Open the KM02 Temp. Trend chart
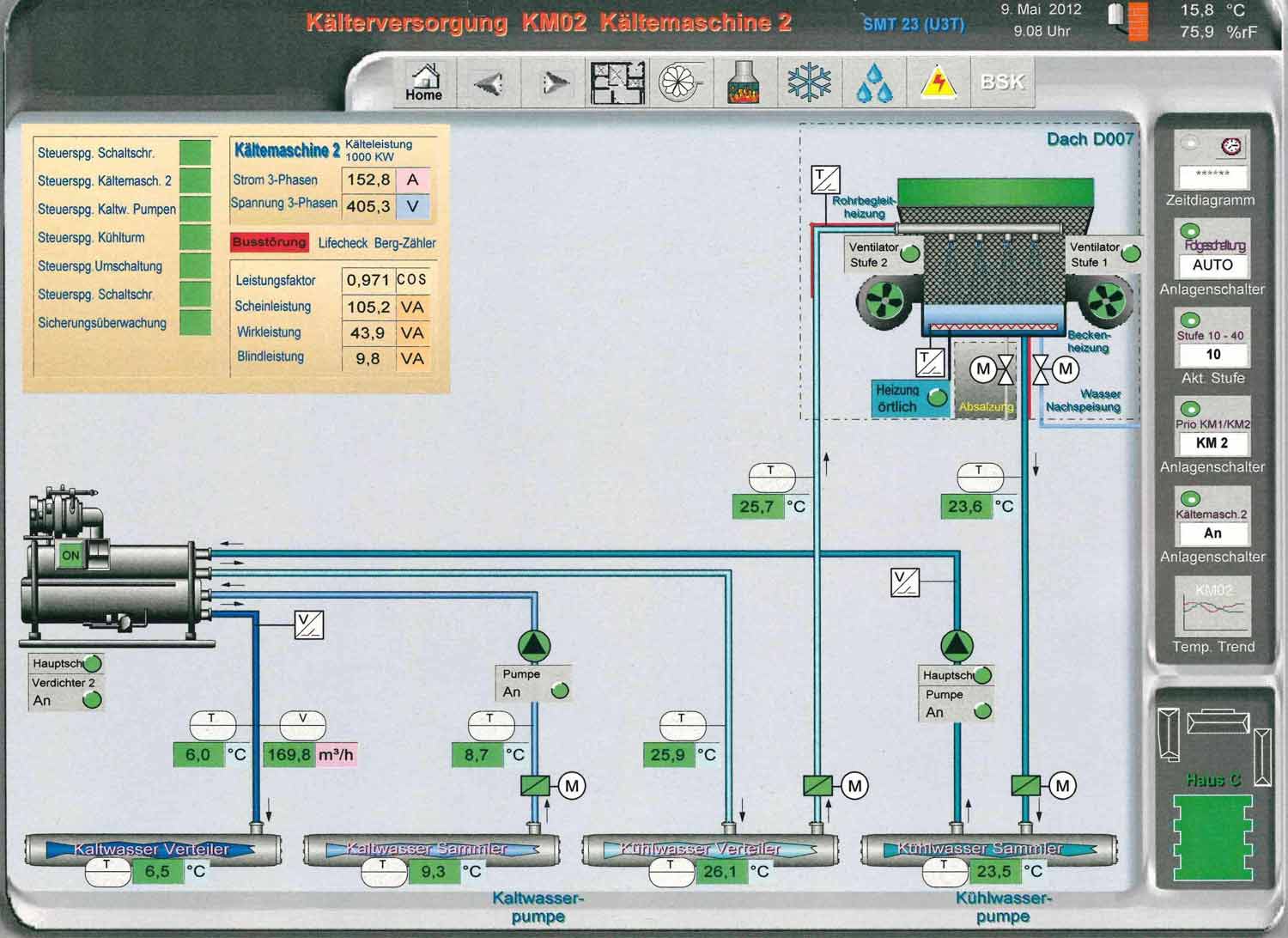The image size is (1288, 938). (1212, 606)
